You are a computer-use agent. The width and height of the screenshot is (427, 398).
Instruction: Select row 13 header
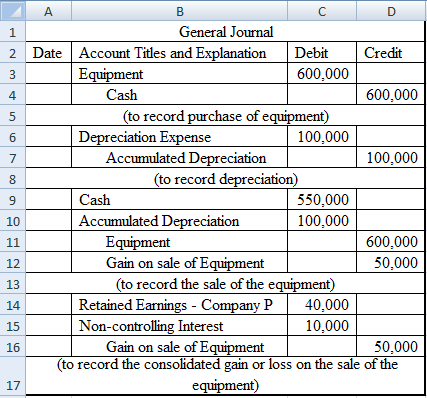pos(13,284)
